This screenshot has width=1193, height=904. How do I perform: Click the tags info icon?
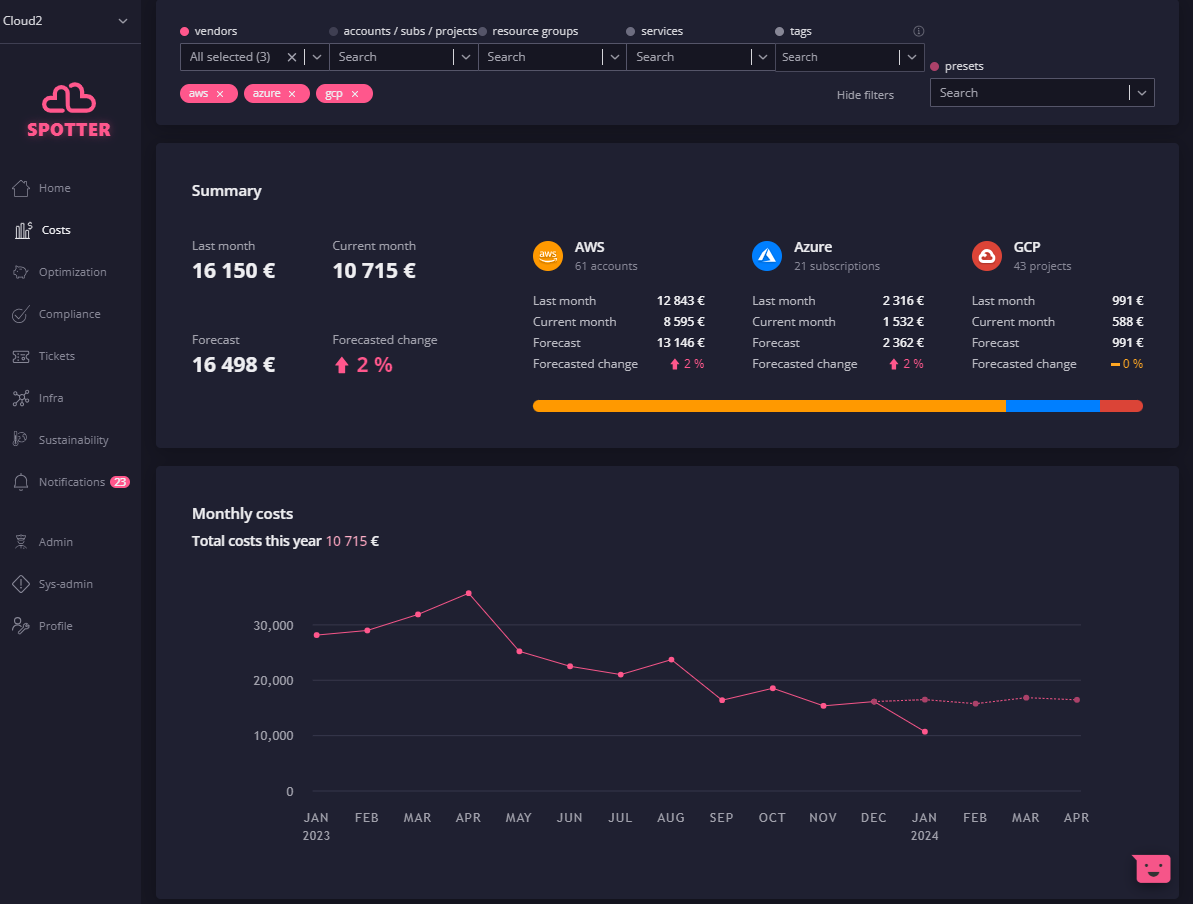[x=918, y=31]
